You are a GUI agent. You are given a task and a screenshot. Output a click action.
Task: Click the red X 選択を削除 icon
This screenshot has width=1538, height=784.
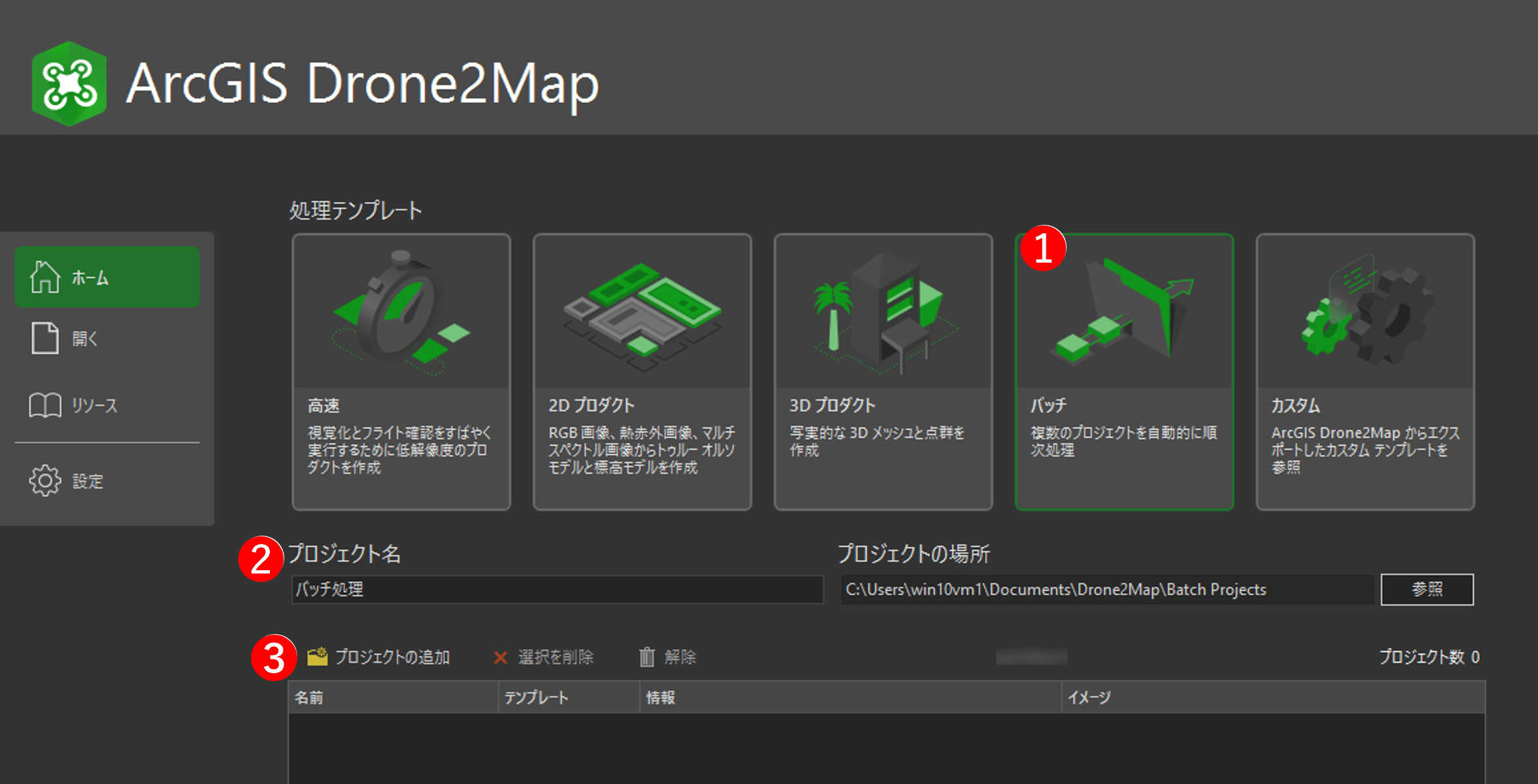coord(500,657)
